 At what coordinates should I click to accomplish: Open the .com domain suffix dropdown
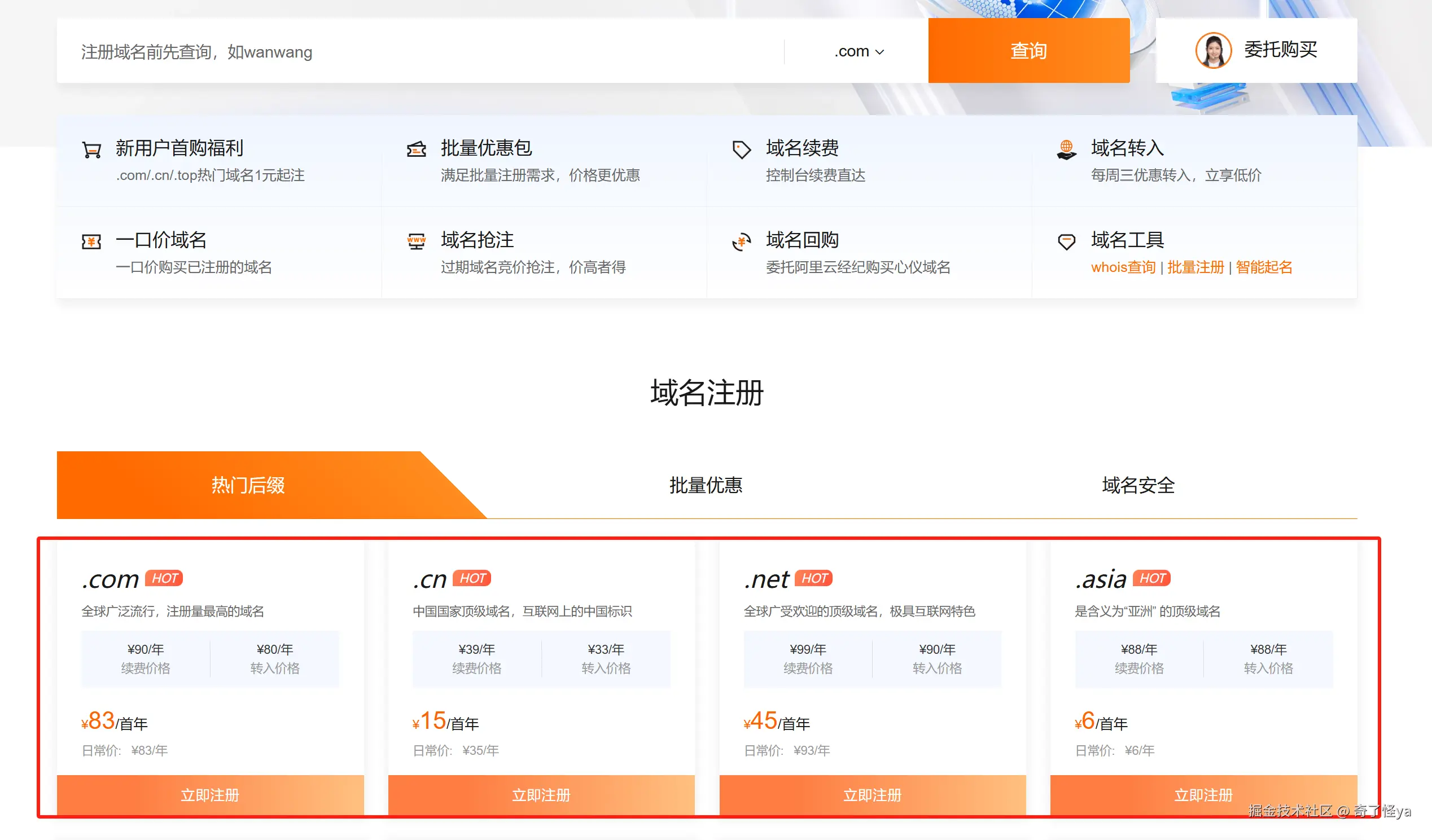click(x=858, y=52)
